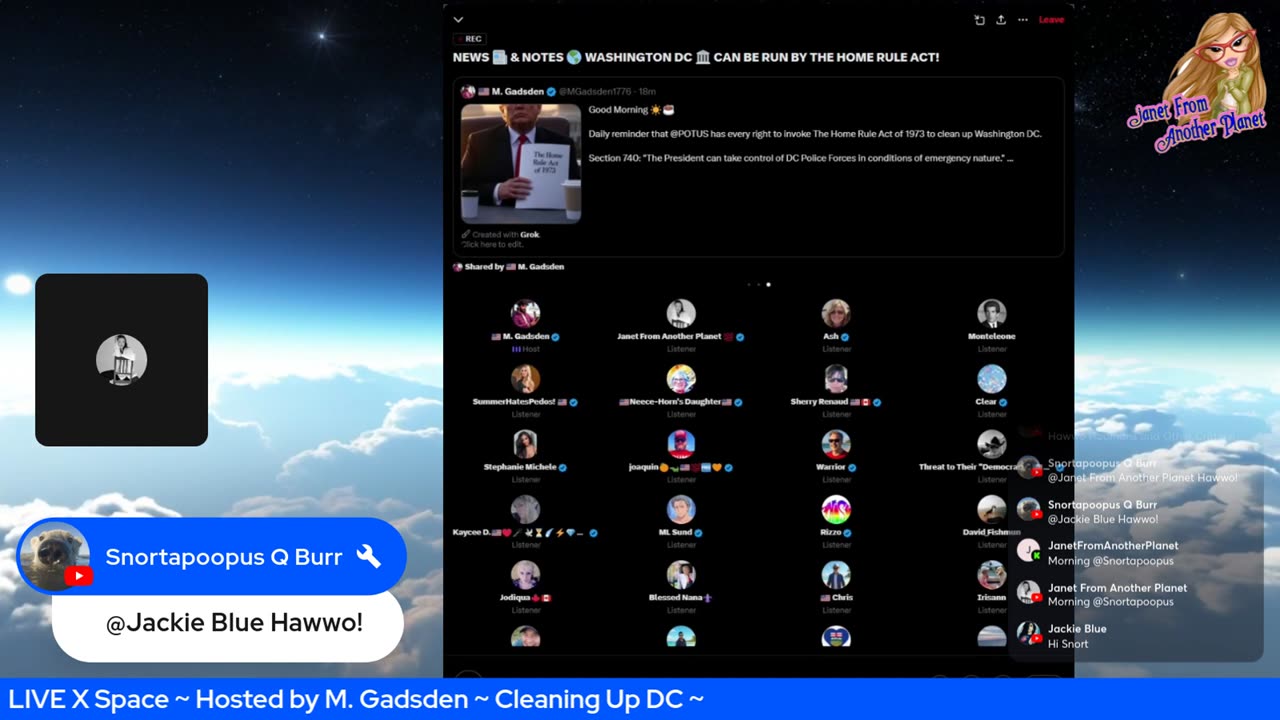Select the third carousel page dot
The width and height of the screenshot is (1280, 720).
(768, 285)
